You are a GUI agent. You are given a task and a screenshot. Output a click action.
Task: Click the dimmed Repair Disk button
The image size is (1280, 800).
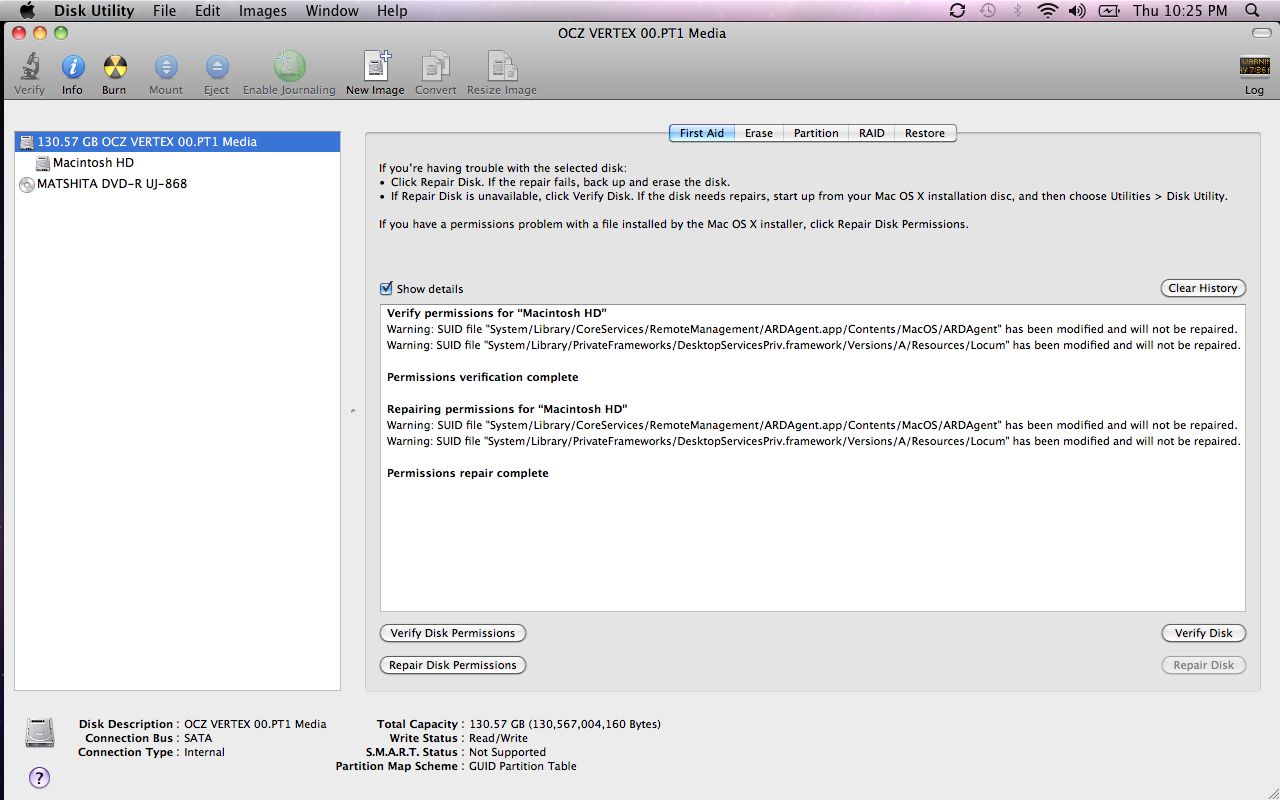[1203, 665]
